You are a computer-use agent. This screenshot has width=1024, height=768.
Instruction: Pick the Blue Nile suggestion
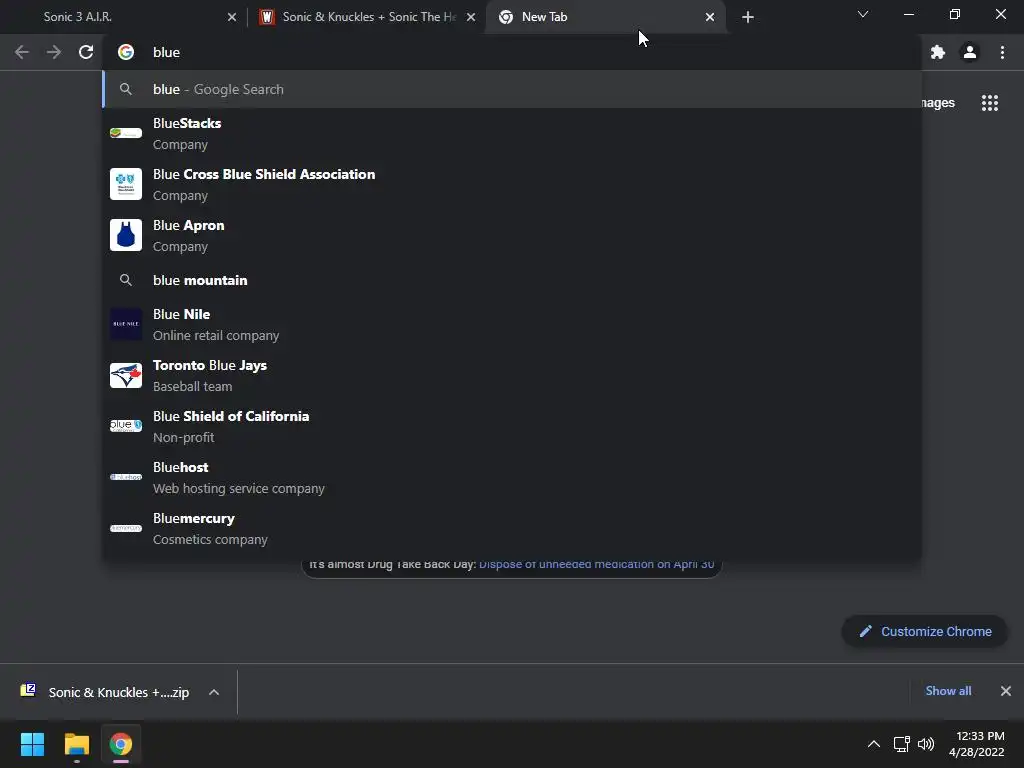click(x=512, y=325)
